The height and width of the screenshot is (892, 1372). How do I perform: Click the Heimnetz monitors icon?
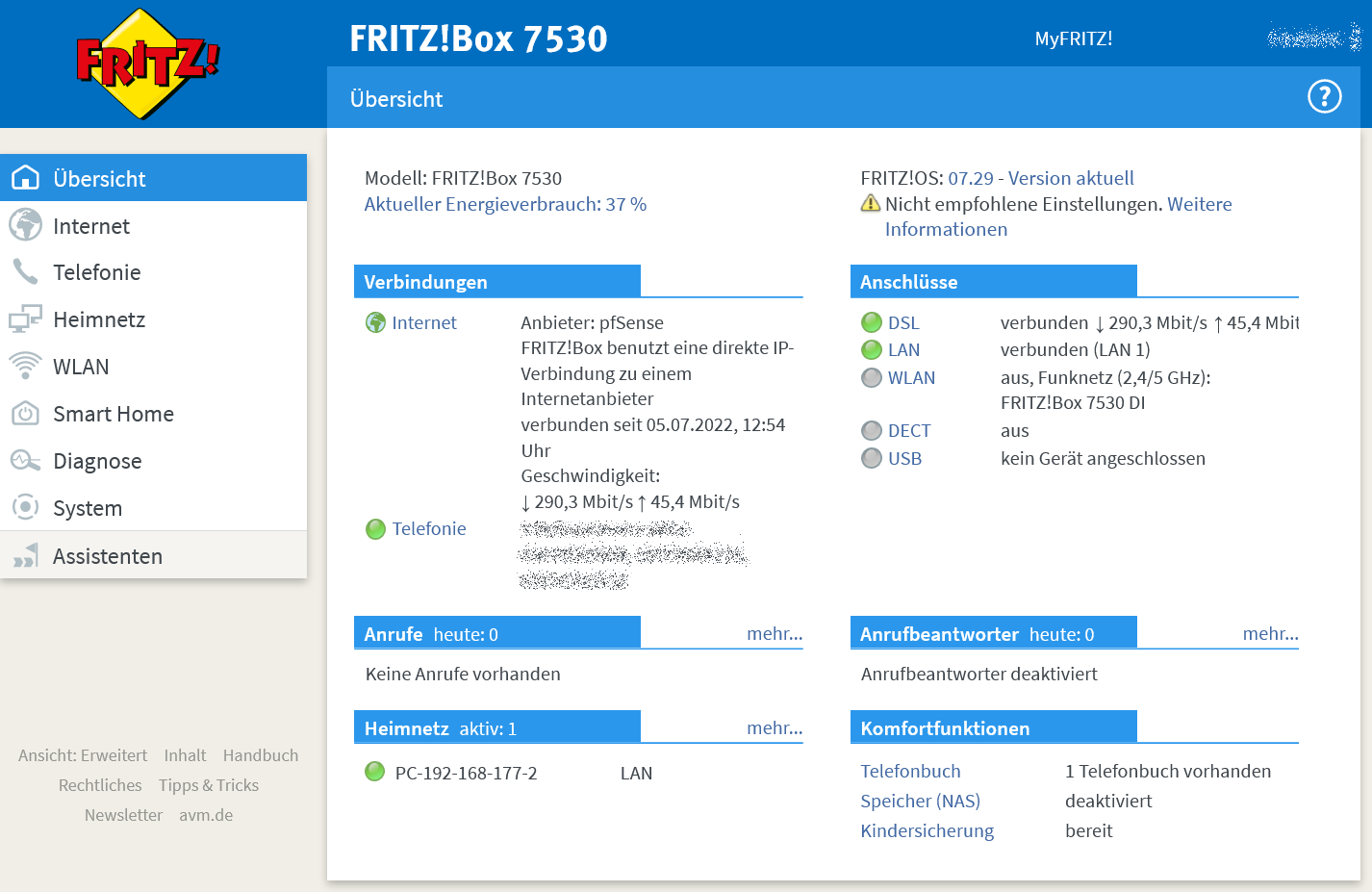(25, 319)
